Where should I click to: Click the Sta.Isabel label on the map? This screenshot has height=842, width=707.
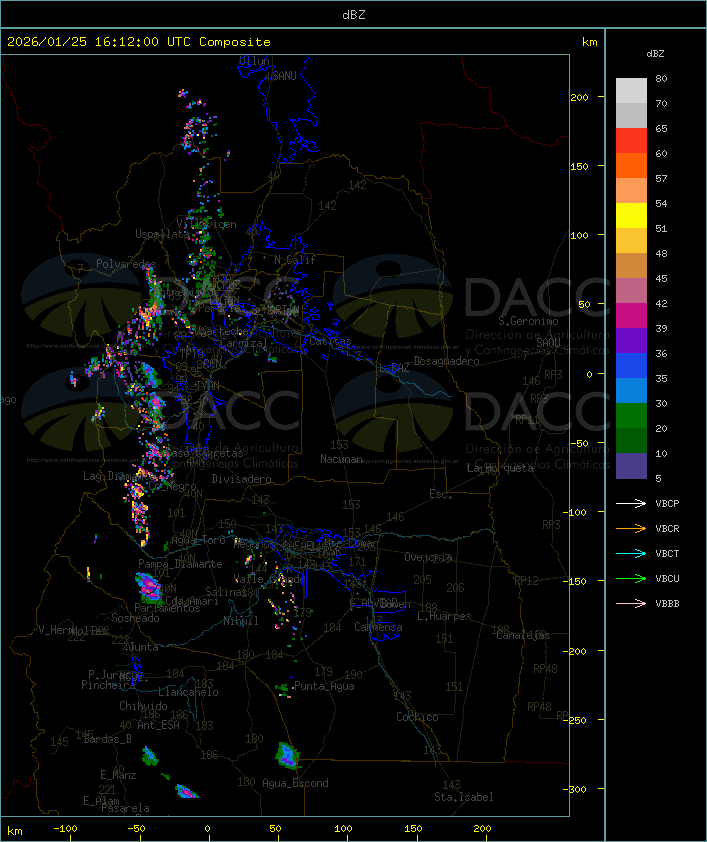(x=463, y=797)
